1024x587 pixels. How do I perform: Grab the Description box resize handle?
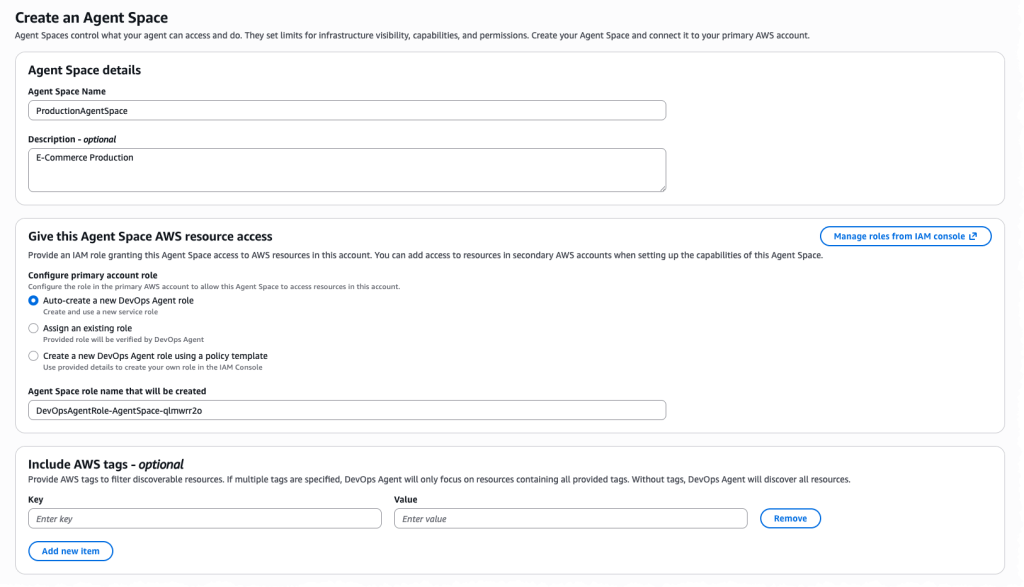point(661,186)
